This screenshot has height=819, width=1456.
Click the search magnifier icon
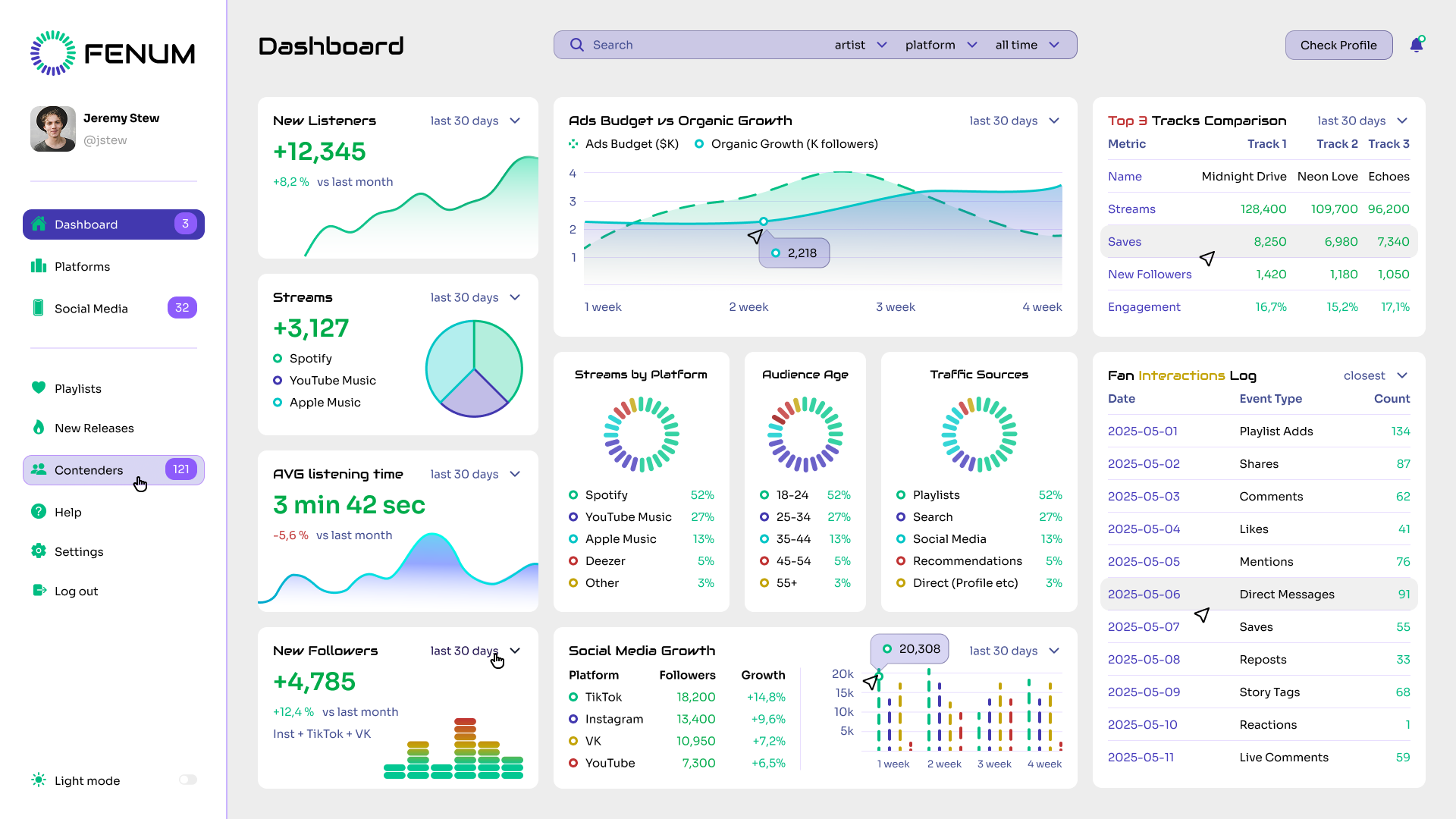click(577, 45)
